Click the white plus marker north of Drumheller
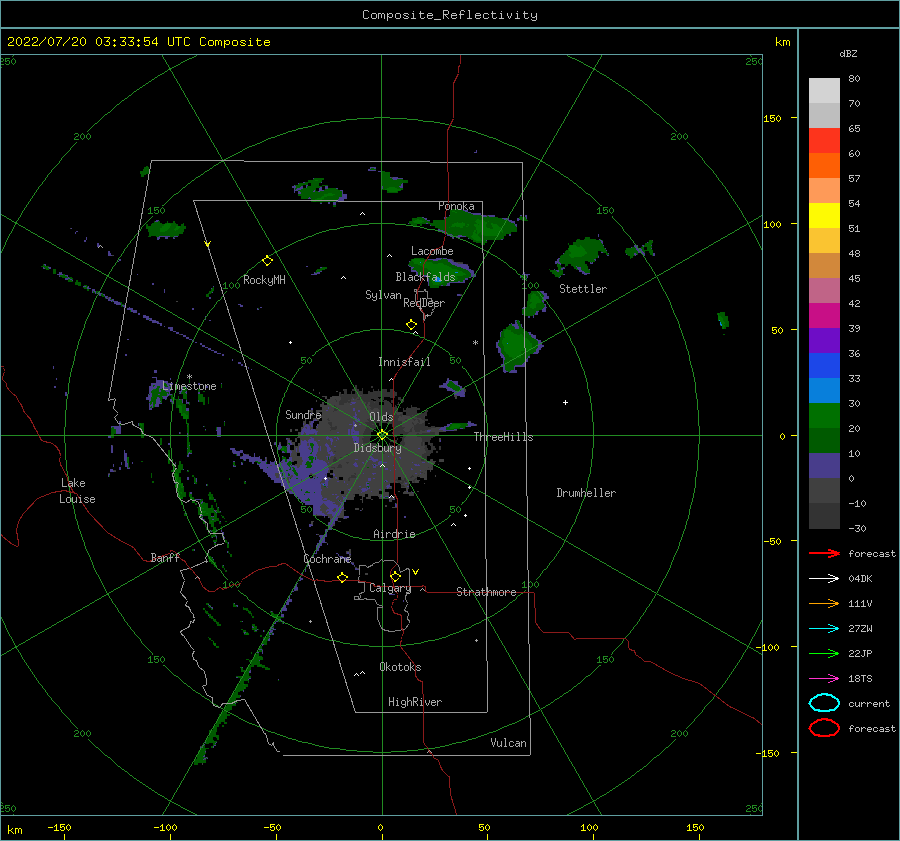The image size is (900, 841). pyautogui.click(x=565, y=402)
